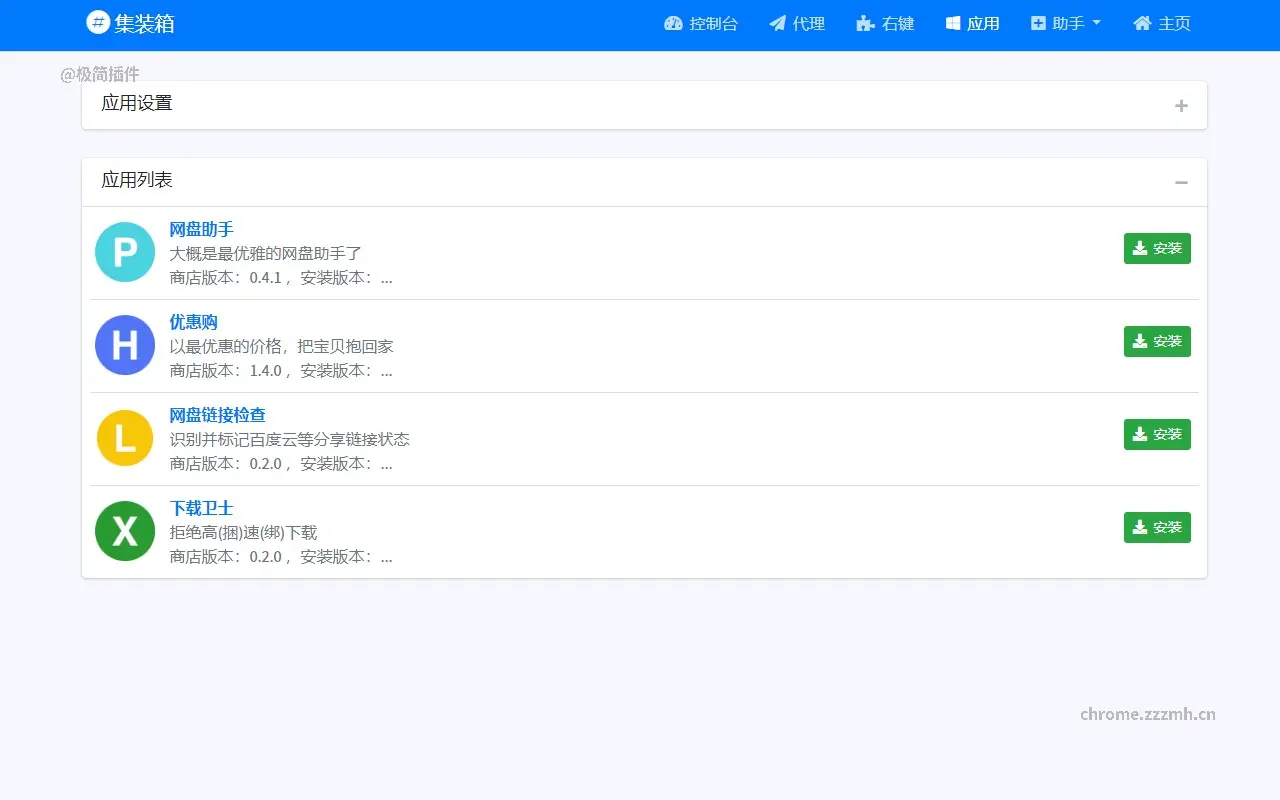
Task: Select 右键 from the navigation bar
Action: pyautogui.click(x=898, y=23)
